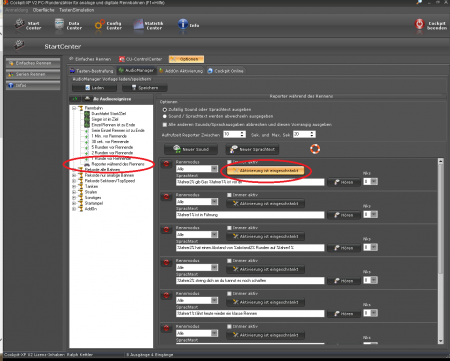Switch to the CU-ControlCenter tab
Screen dimensions: 450x361
pyautogui.click(x=140, y=59)
